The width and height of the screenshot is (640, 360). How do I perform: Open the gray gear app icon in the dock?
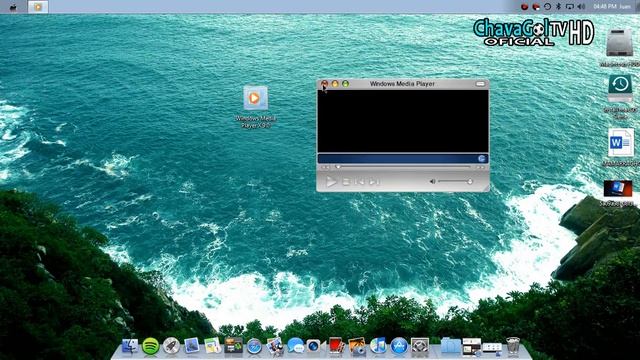[x=420, y=346]
